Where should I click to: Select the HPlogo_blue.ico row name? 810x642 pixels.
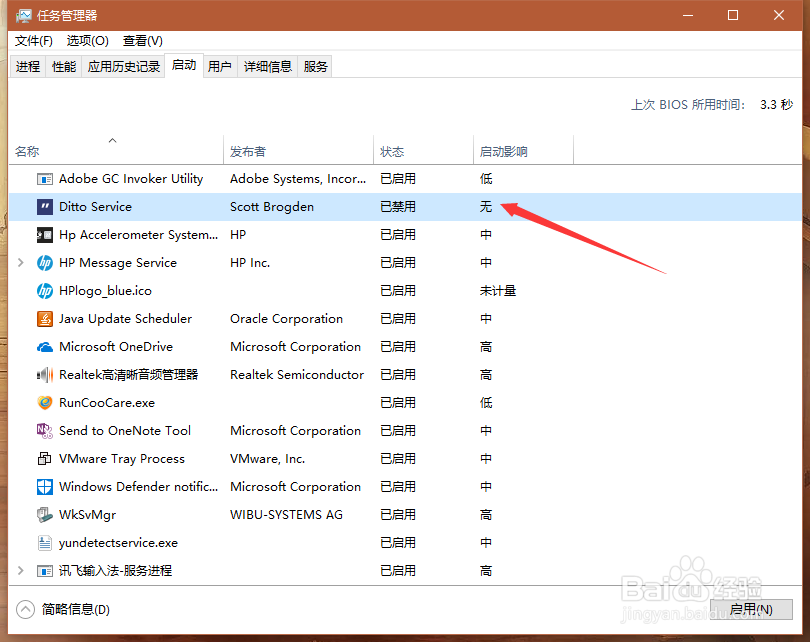105,291
